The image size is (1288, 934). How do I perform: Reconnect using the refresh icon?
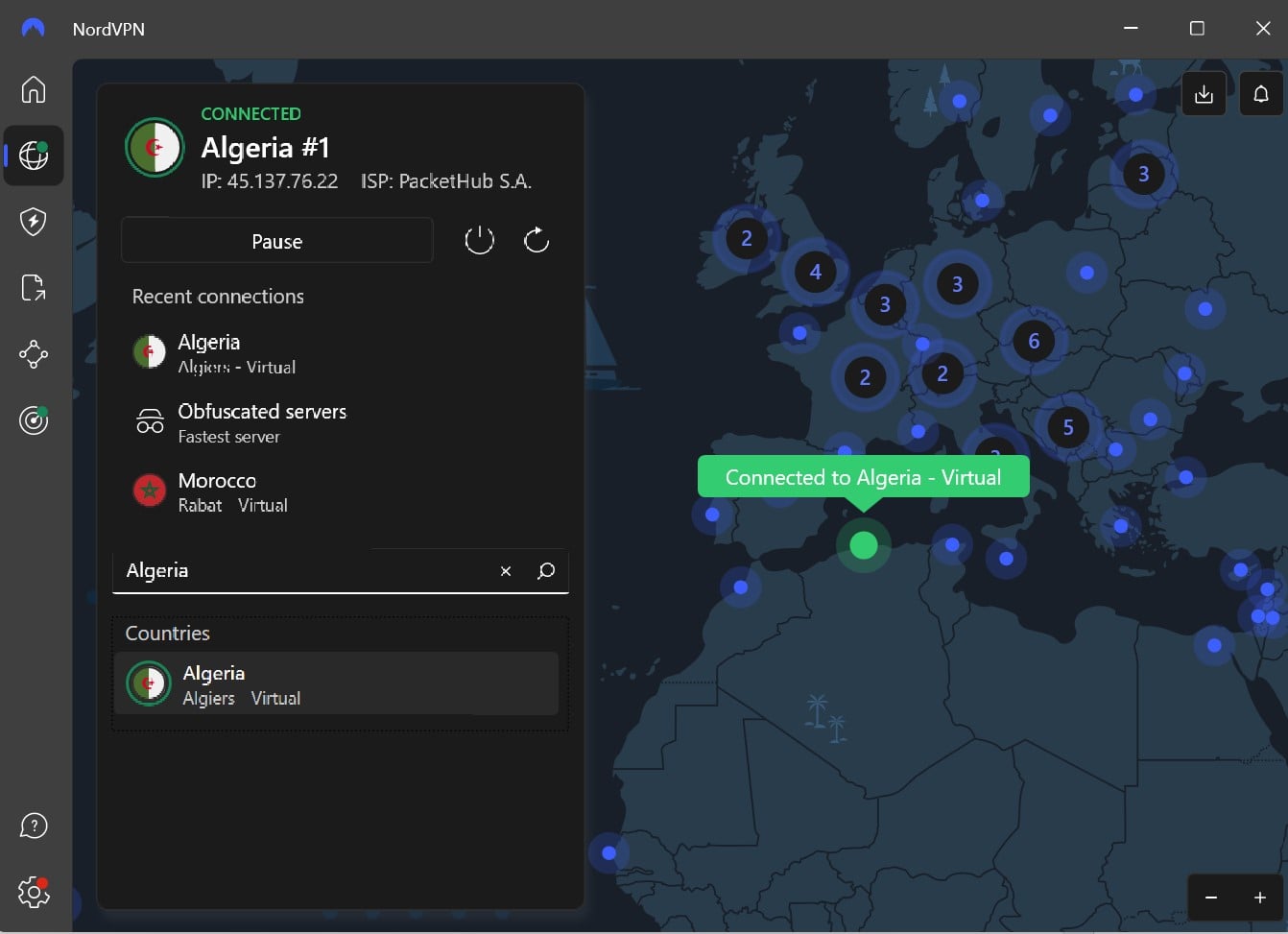pyautogui.click(x=537, y=240)
